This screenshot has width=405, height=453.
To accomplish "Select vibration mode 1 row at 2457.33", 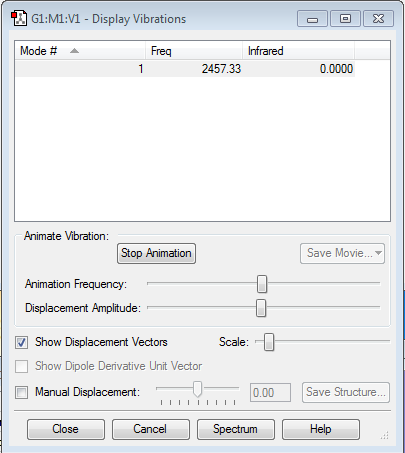I will click(185, 69).
